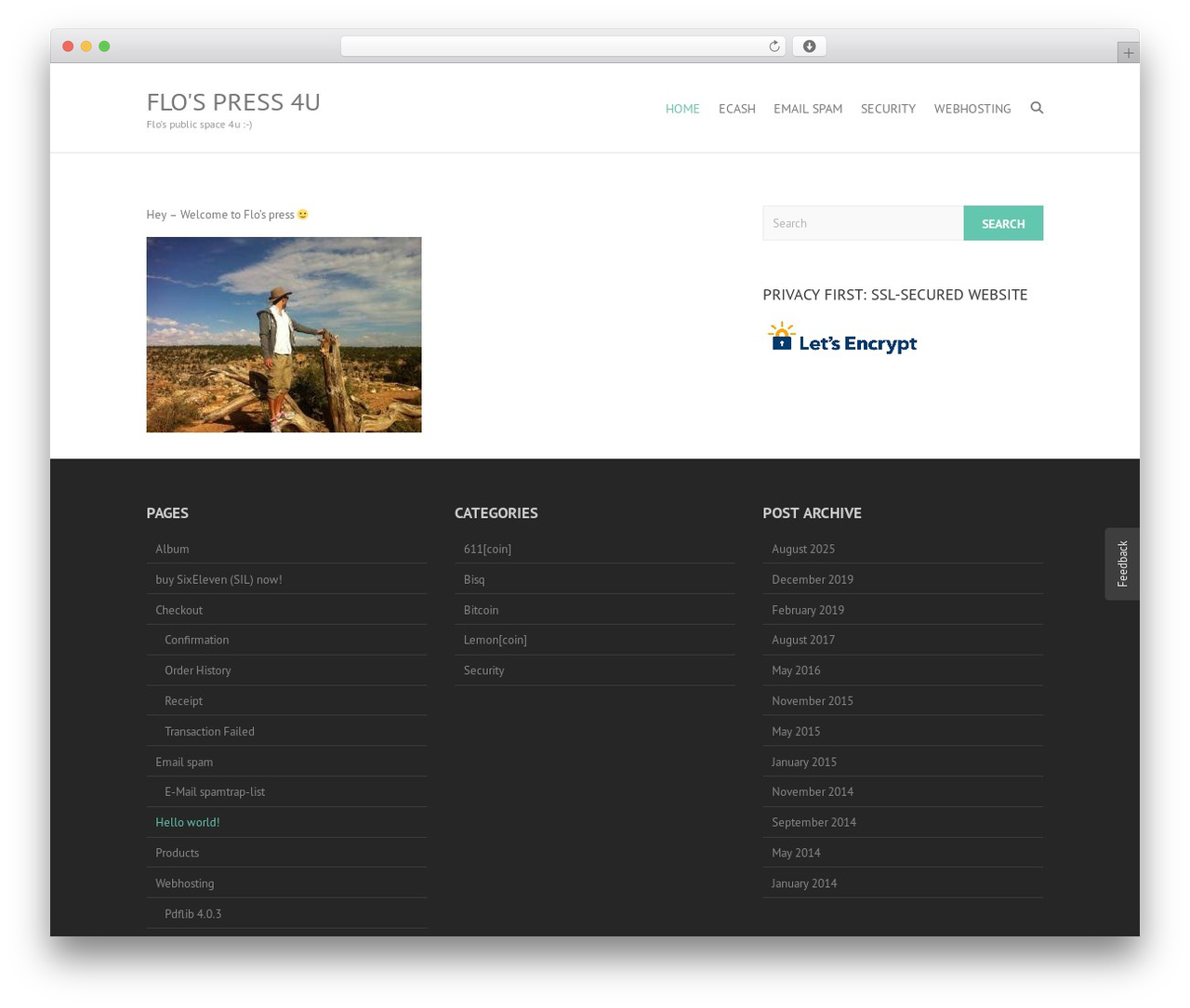
Task: Open the Bitcoin category link
Action: click(x=481, y=610)
